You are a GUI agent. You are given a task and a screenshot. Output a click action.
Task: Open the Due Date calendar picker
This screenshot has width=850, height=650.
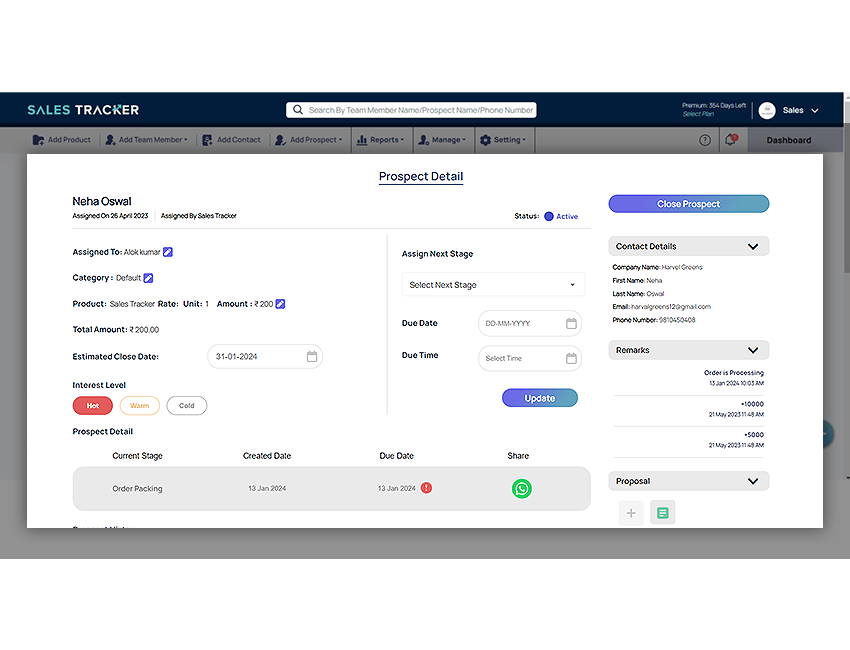[571, 323]
